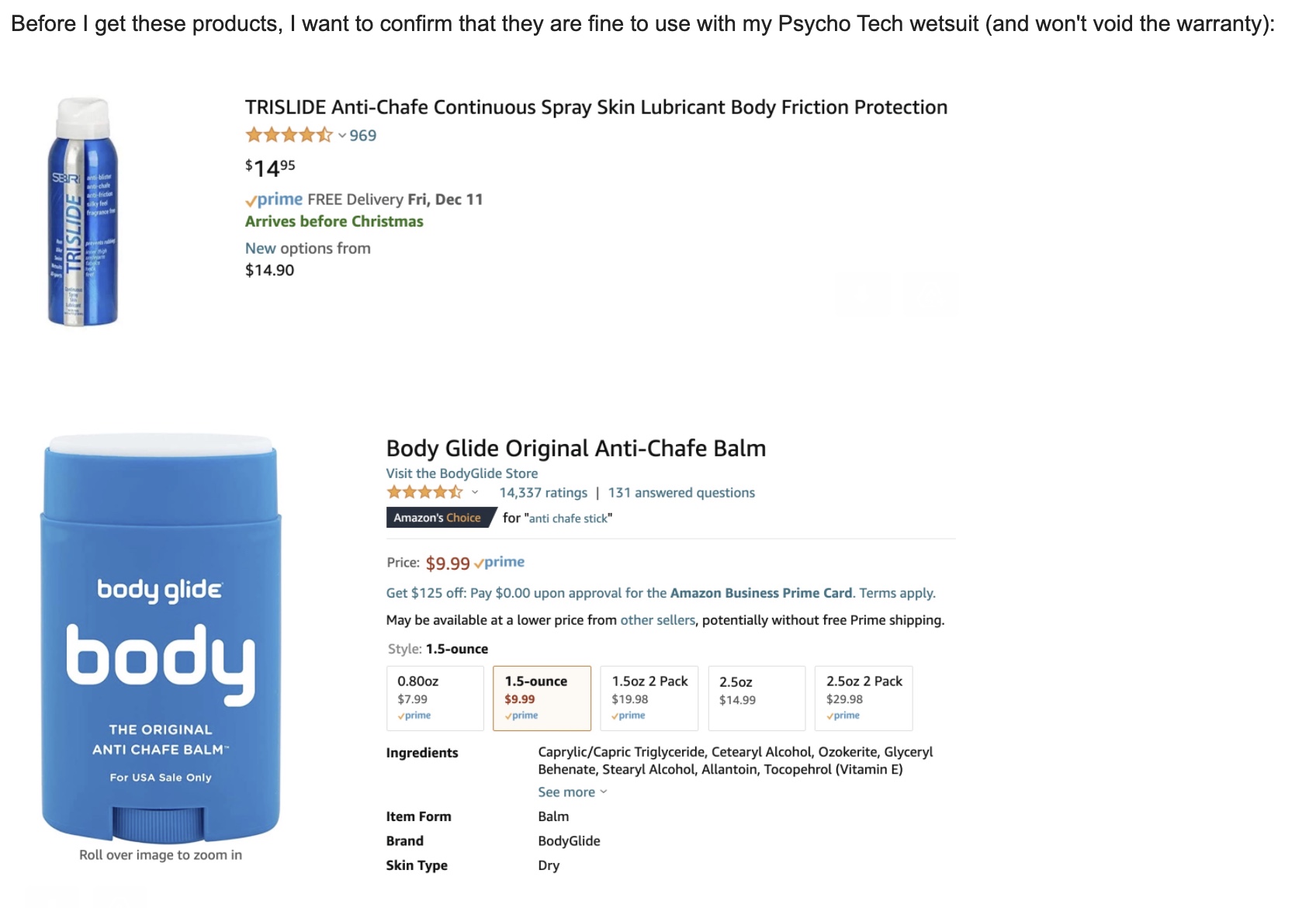Click the TRISLIDE star rating icons
This screenshot has height=908, width=1316.
pyautogui.click(x=289, y=135)
